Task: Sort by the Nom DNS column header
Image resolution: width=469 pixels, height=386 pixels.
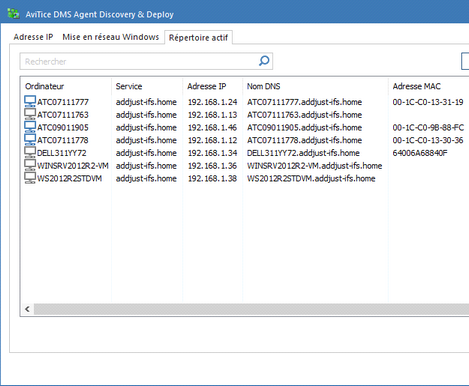Action: point(263,86)
